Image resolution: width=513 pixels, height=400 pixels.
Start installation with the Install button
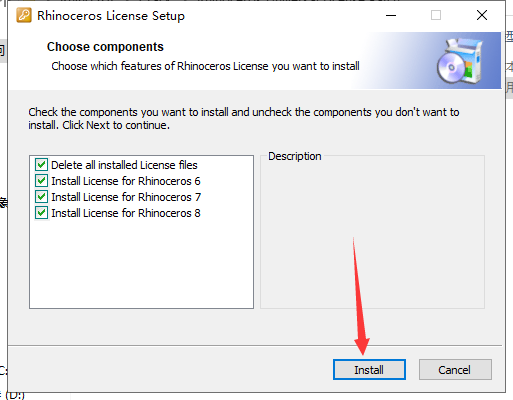click(369, 370)
